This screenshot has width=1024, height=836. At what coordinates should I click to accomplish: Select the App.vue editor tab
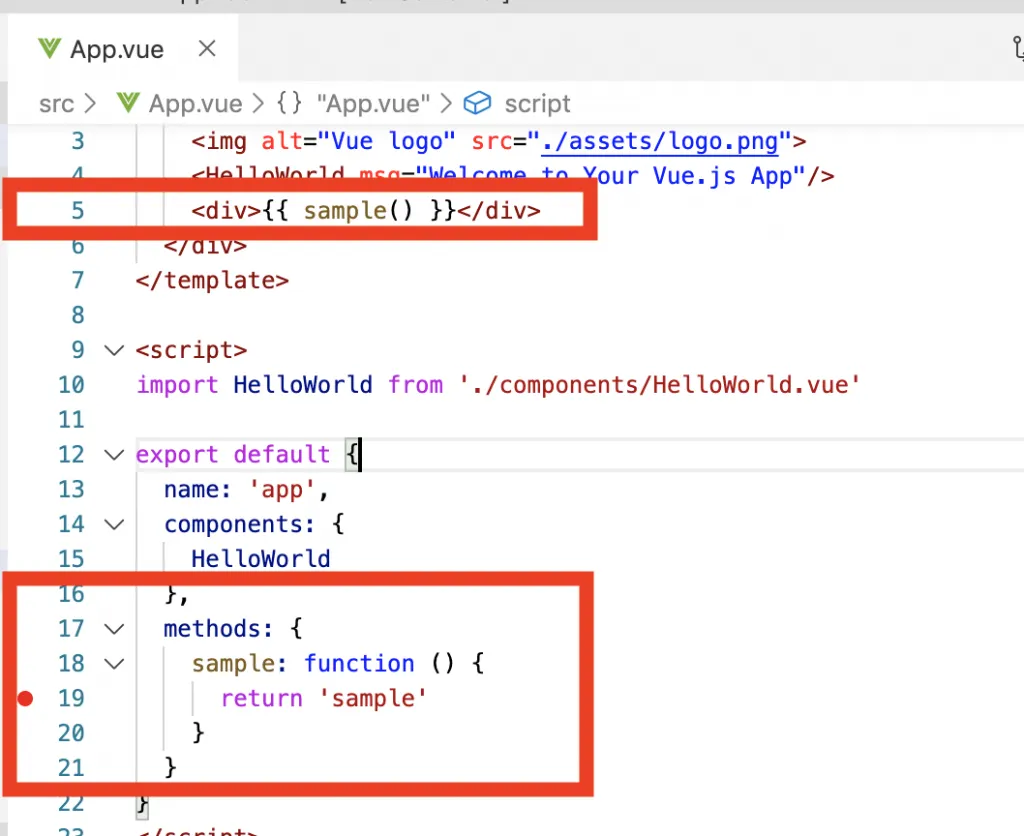[x=116, y=49]
